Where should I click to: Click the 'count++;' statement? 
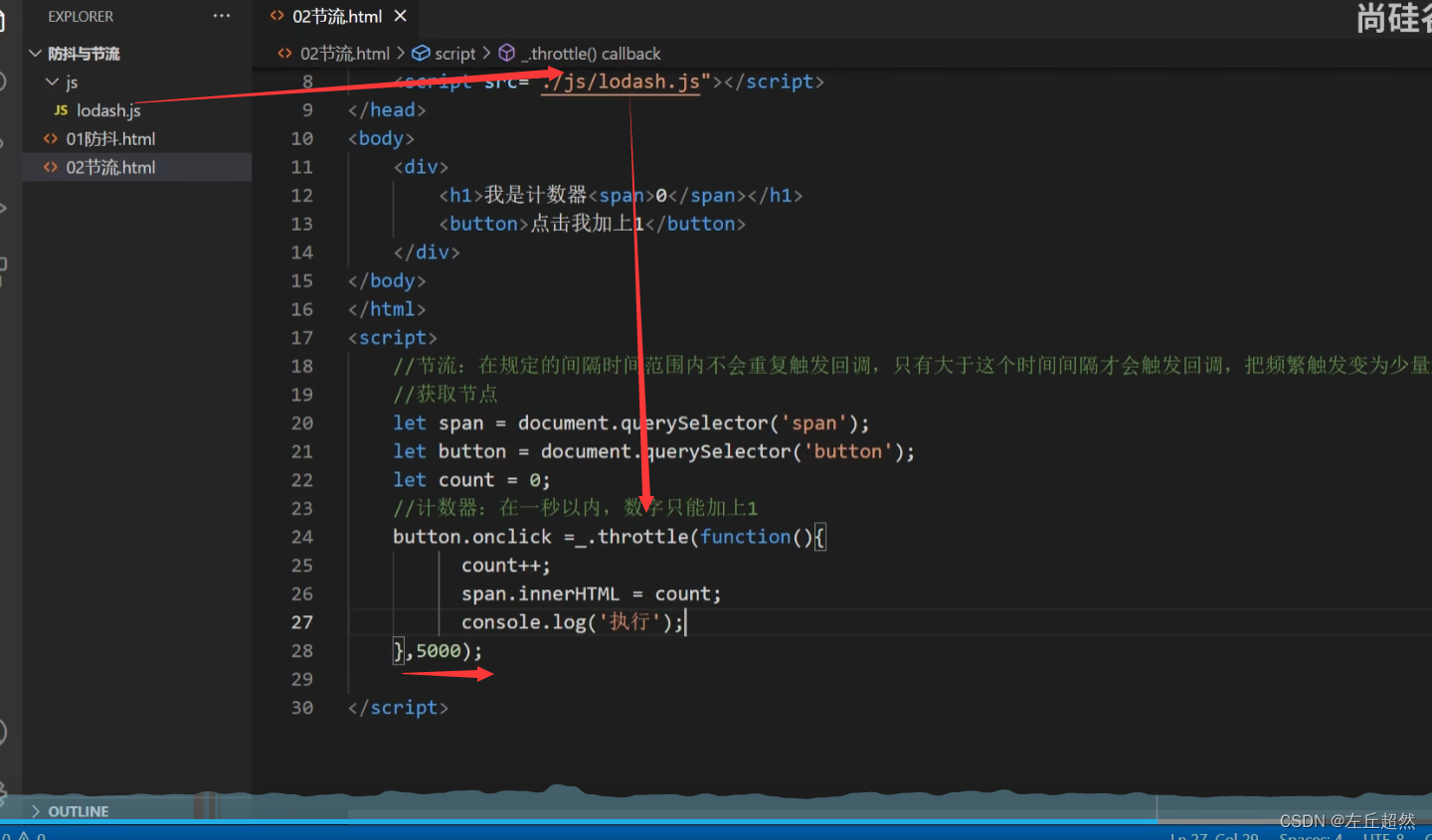point(505,566)
